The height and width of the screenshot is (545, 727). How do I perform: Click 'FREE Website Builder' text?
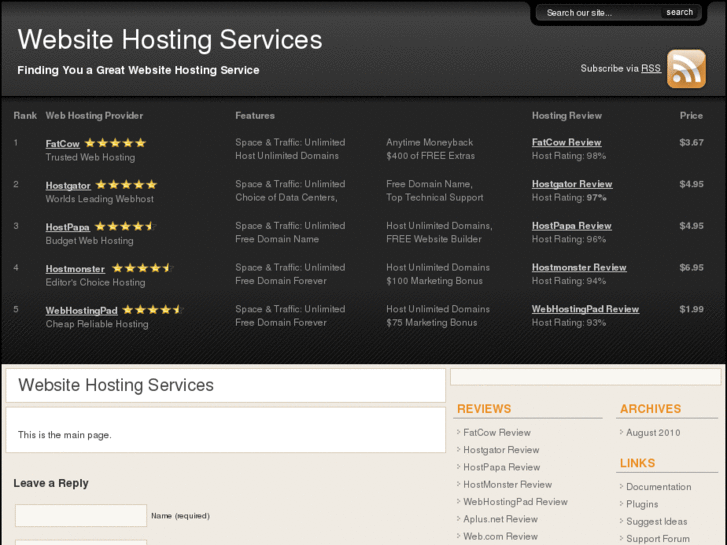click(434, 239)
